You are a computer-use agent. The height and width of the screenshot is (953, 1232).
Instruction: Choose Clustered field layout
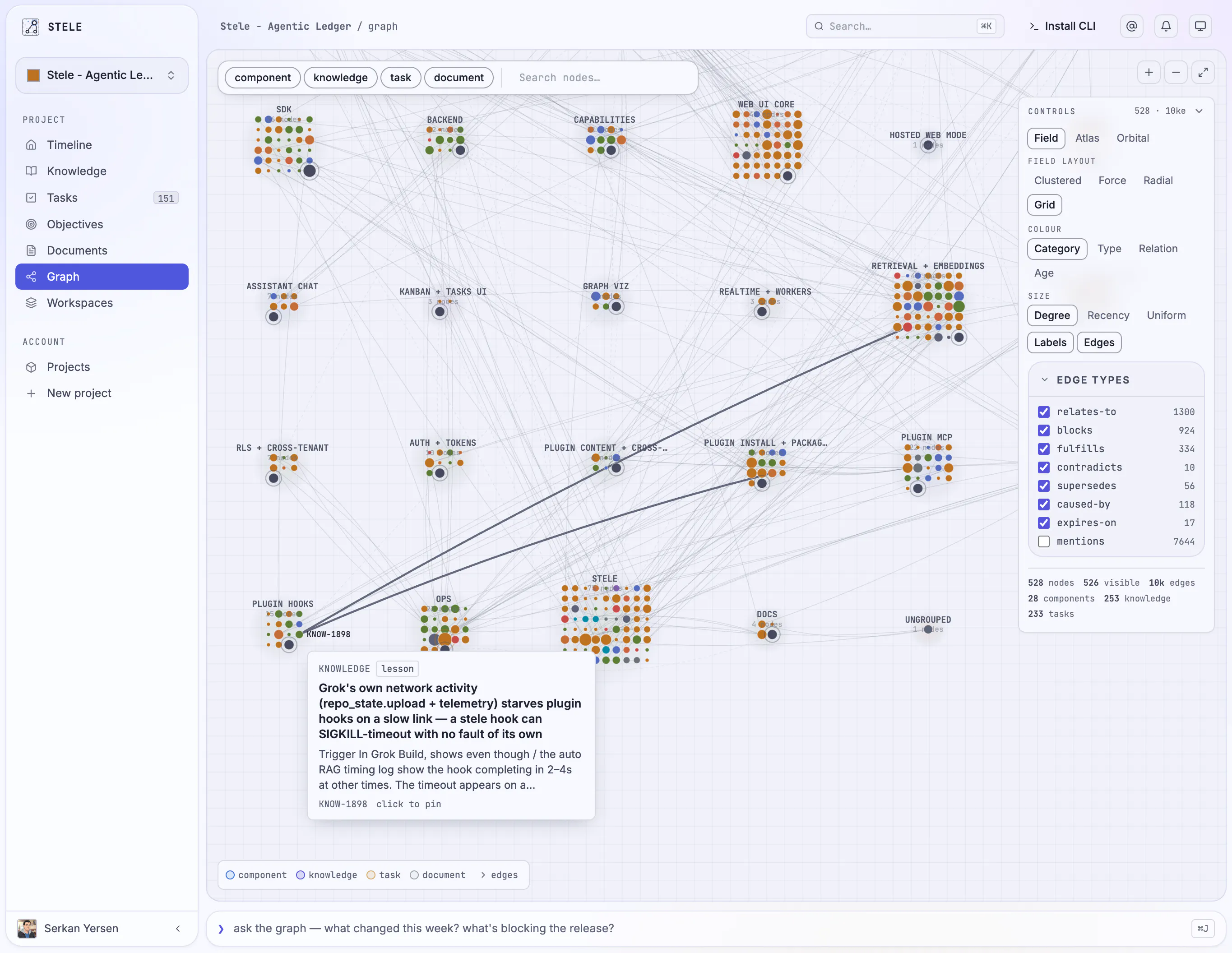pos(1057,180)
